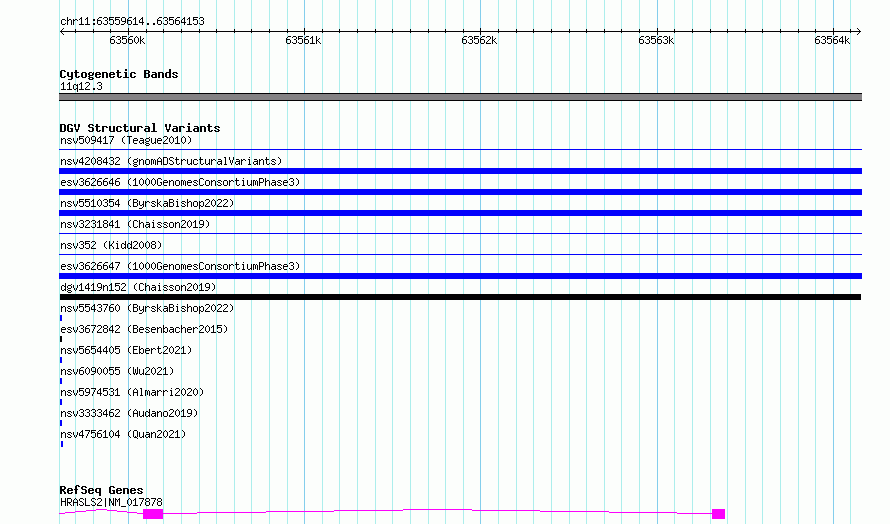Click the left magenta exon of HRASLS2

click(x=153, y=514)
